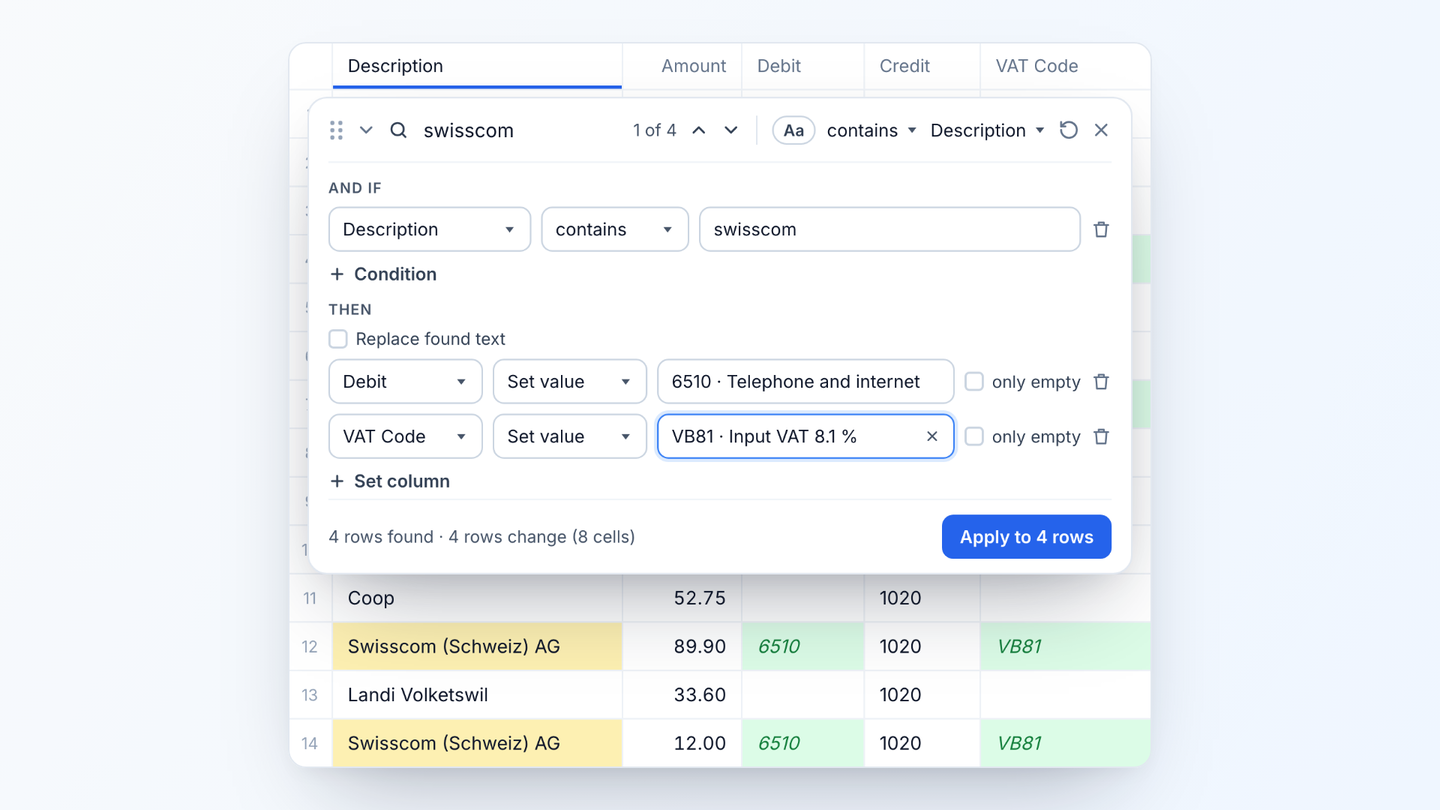Open the condition column dropdown showing Description

tap(429, 229)
